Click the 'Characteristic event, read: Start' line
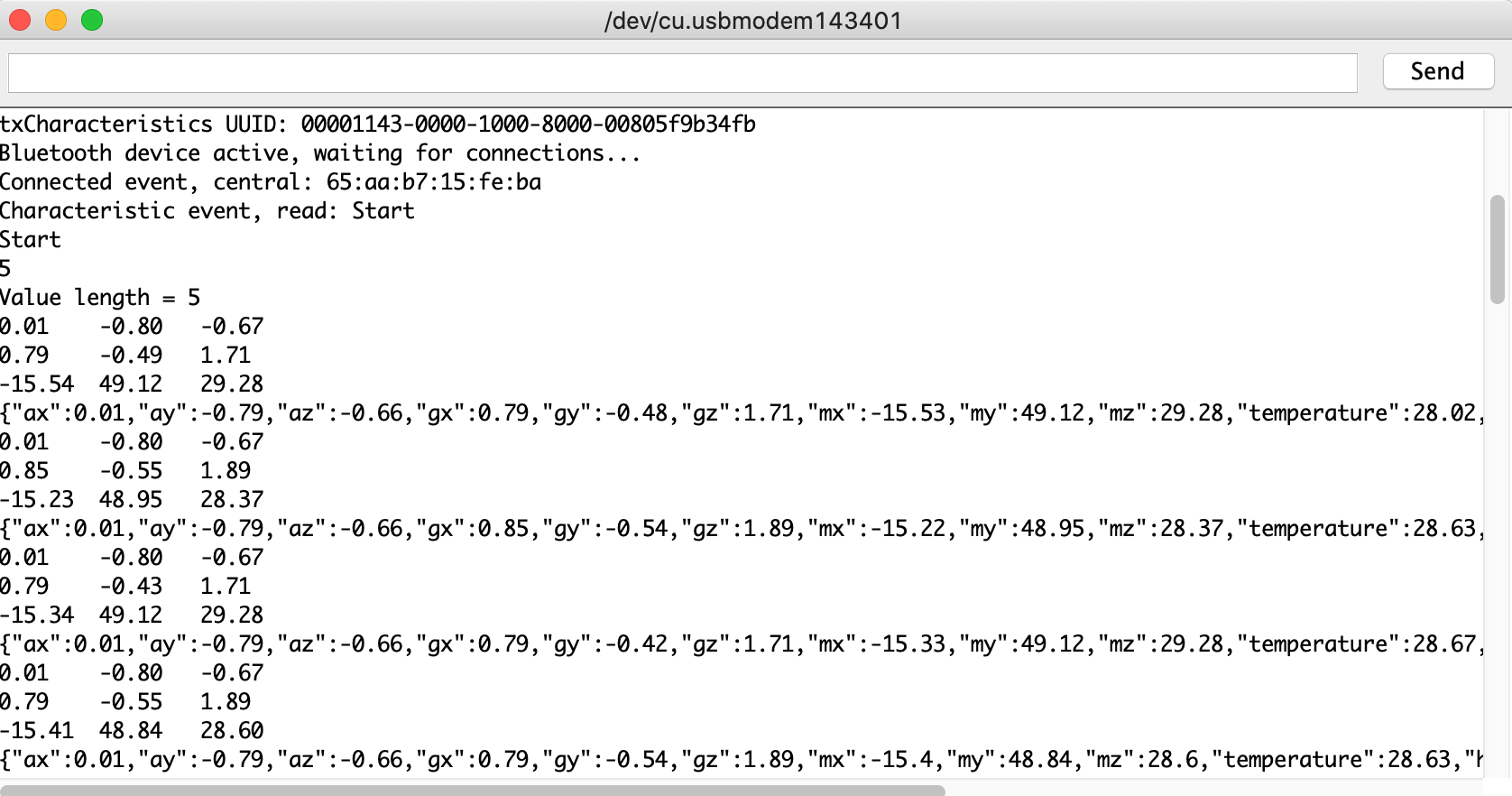Image resolution: width=1512 pixels, height=796 pixels. [x=207, y=211]
